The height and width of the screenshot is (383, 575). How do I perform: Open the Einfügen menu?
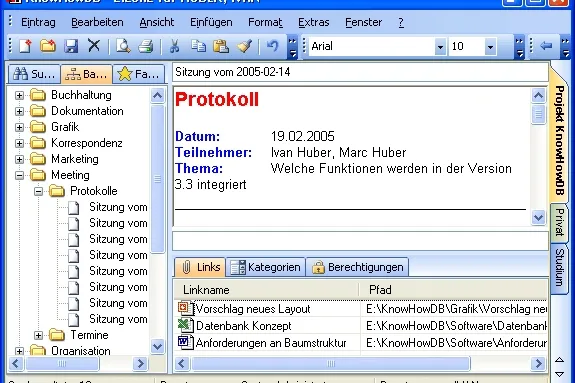point(211,22)
